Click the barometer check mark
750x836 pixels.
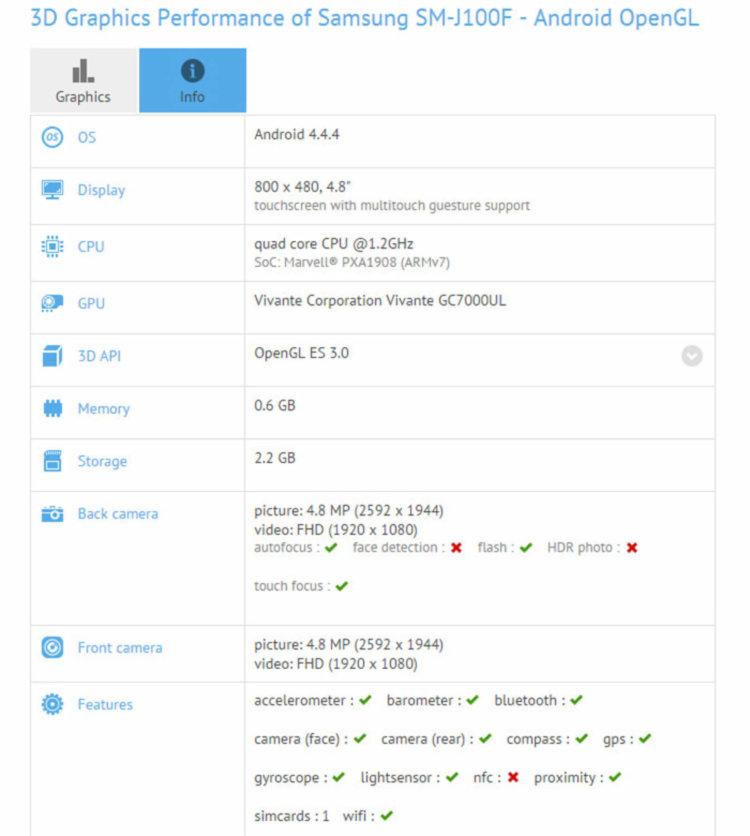pyautogui.click(x=472, y=700)
